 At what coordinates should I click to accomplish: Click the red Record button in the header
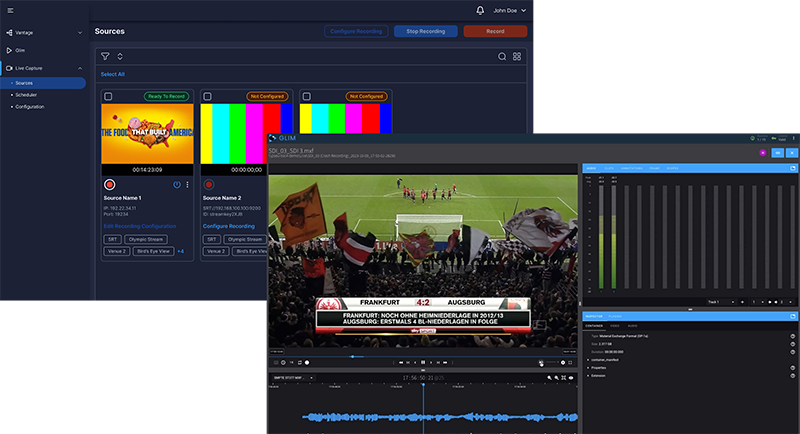click(495, 31)
